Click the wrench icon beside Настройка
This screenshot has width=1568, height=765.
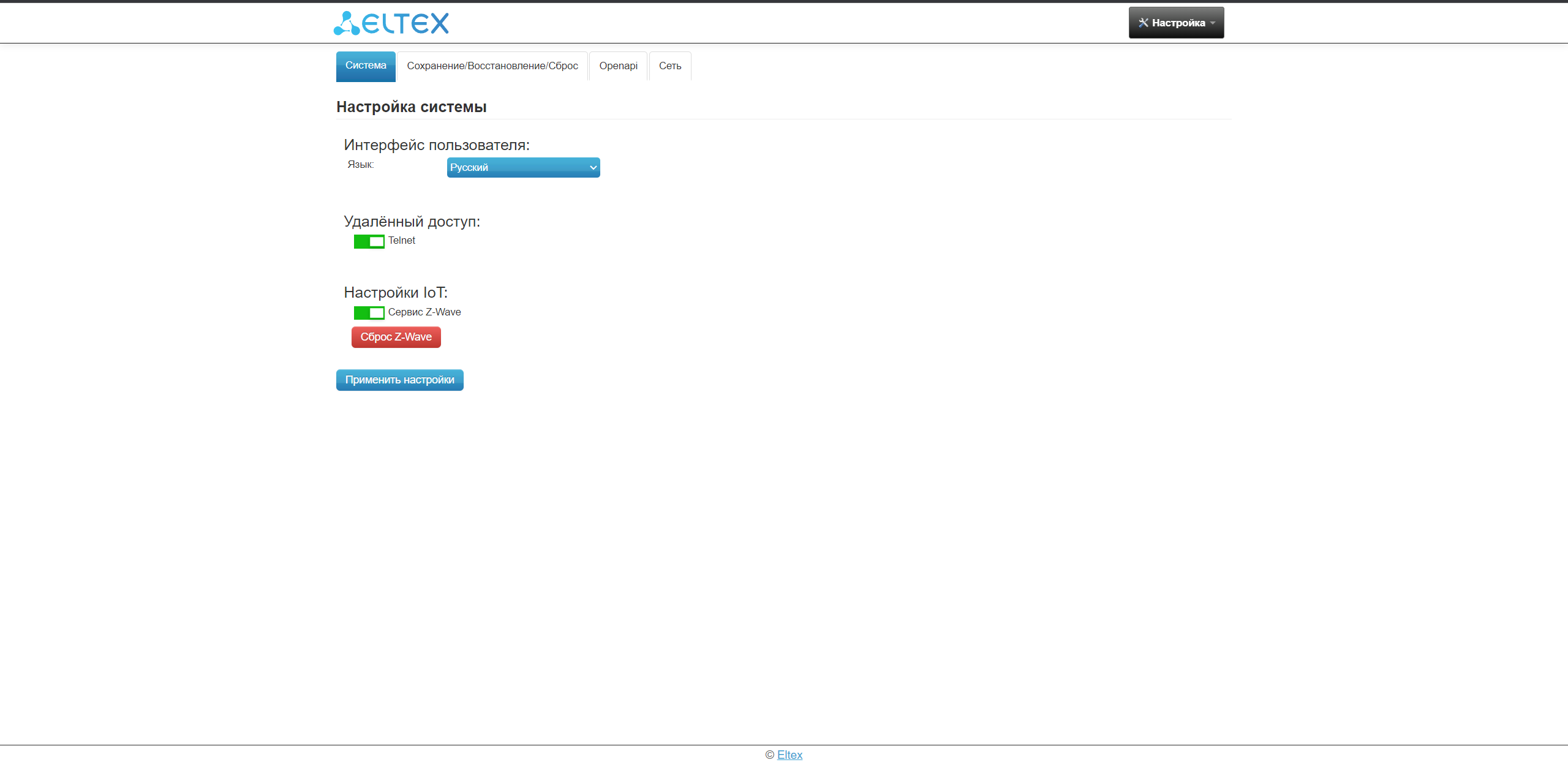pos(1143,23)
